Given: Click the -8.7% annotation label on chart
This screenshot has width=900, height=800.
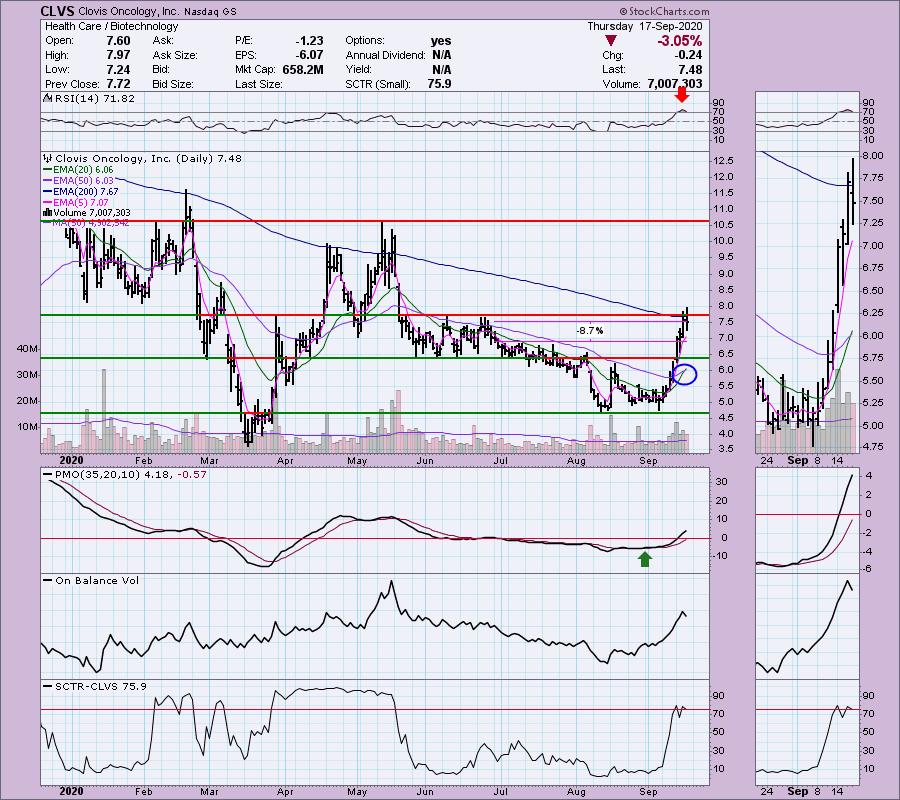Looking at the screenshot, I should [x=589, y=331].
